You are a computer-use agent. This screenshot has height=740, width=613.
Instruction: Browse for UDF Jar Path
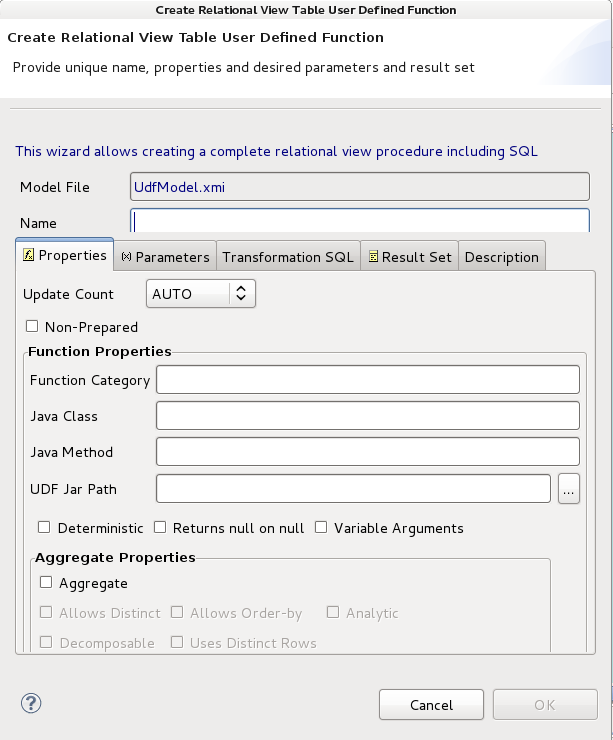569,489
